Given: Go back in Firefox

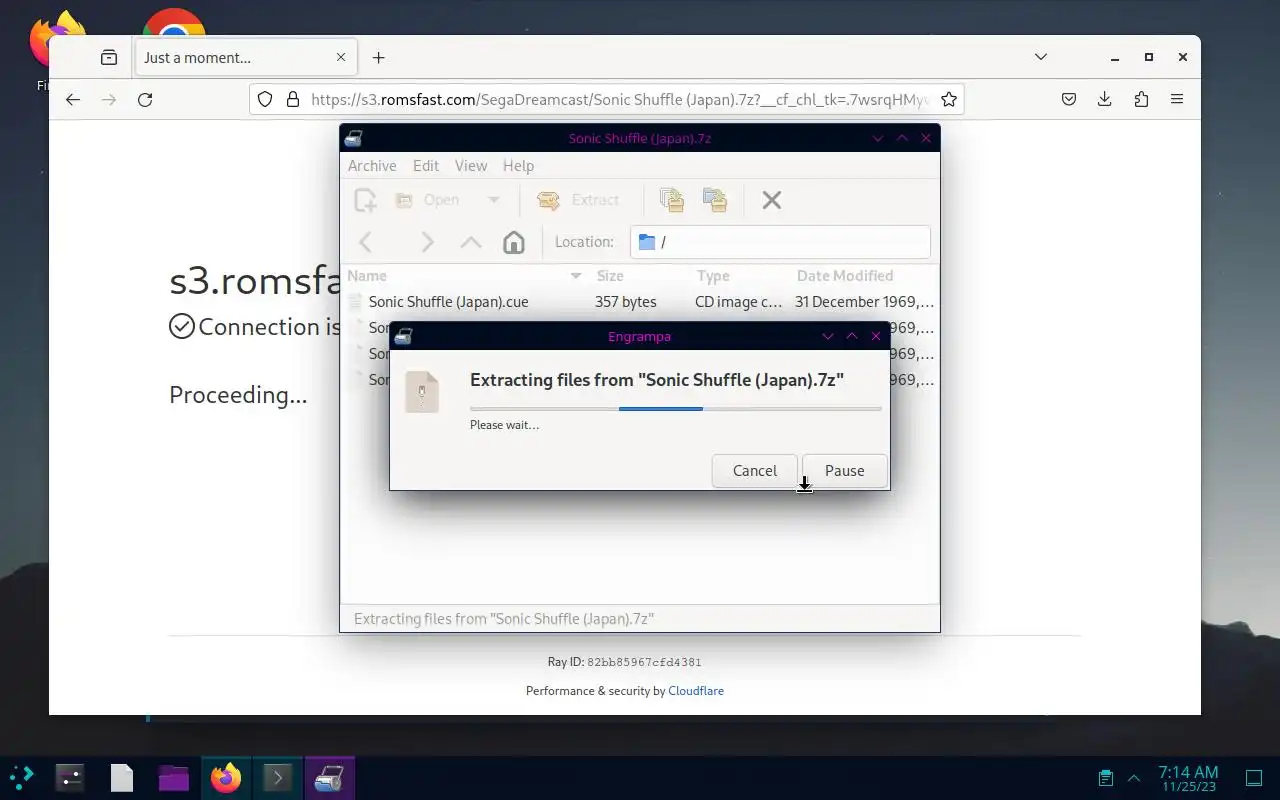Looking at the screenshot, I should 72,99.
